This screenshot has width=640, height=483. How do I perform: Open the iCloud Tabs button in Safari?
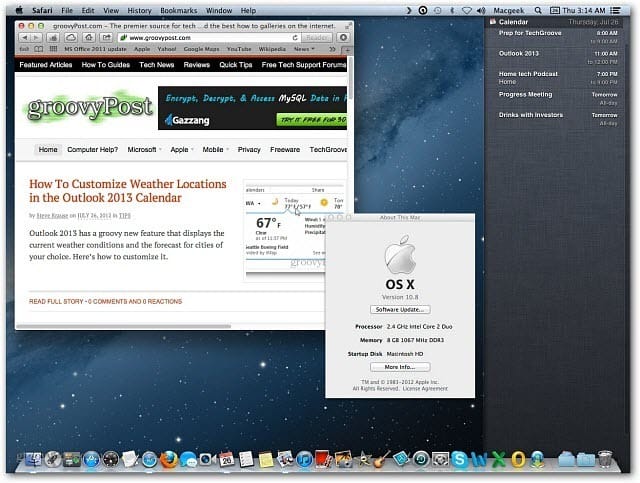tap(71, 38)
